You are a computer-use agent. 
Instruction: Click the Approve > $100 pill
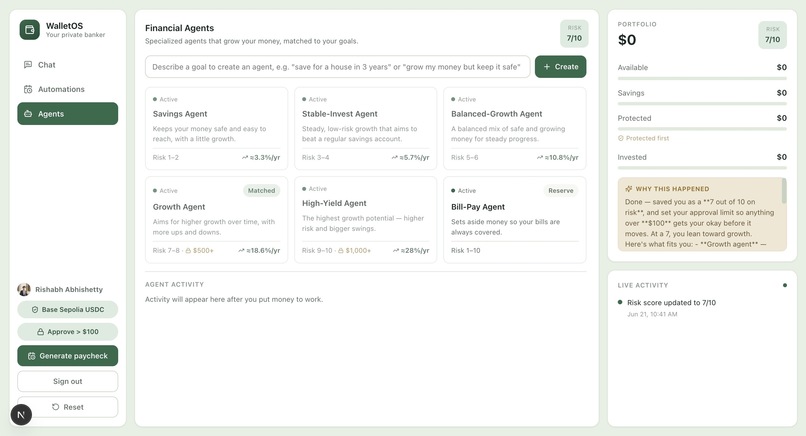[67, 332]
